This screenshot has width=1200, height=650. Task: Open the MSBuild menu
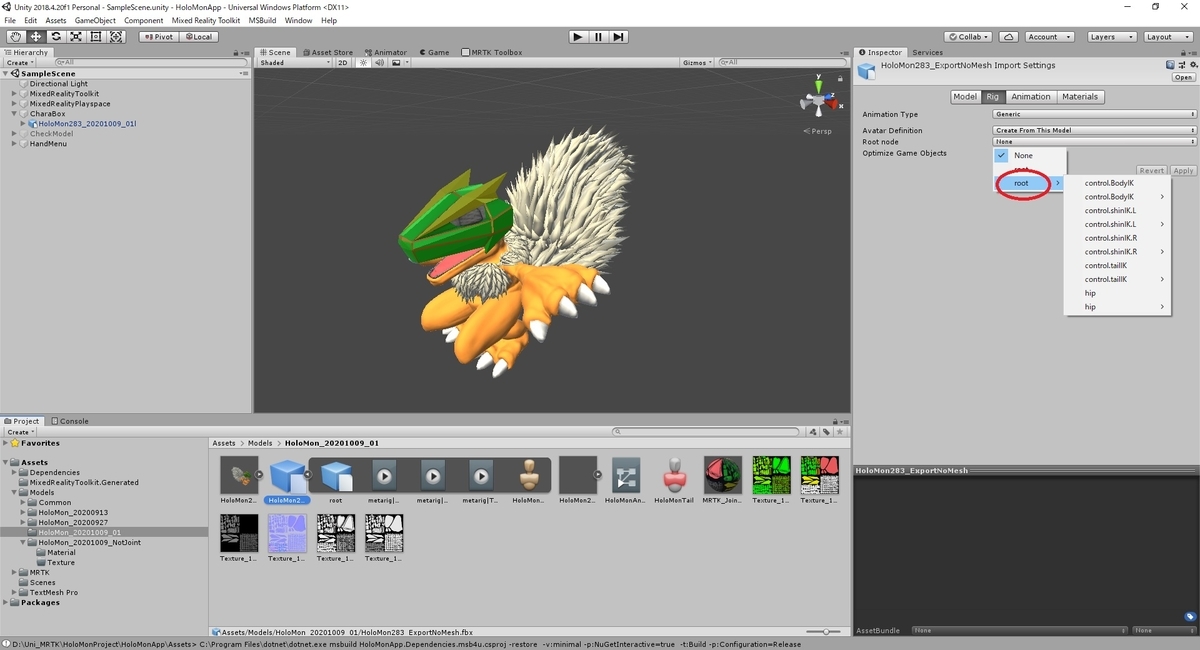tap(262, 20)
